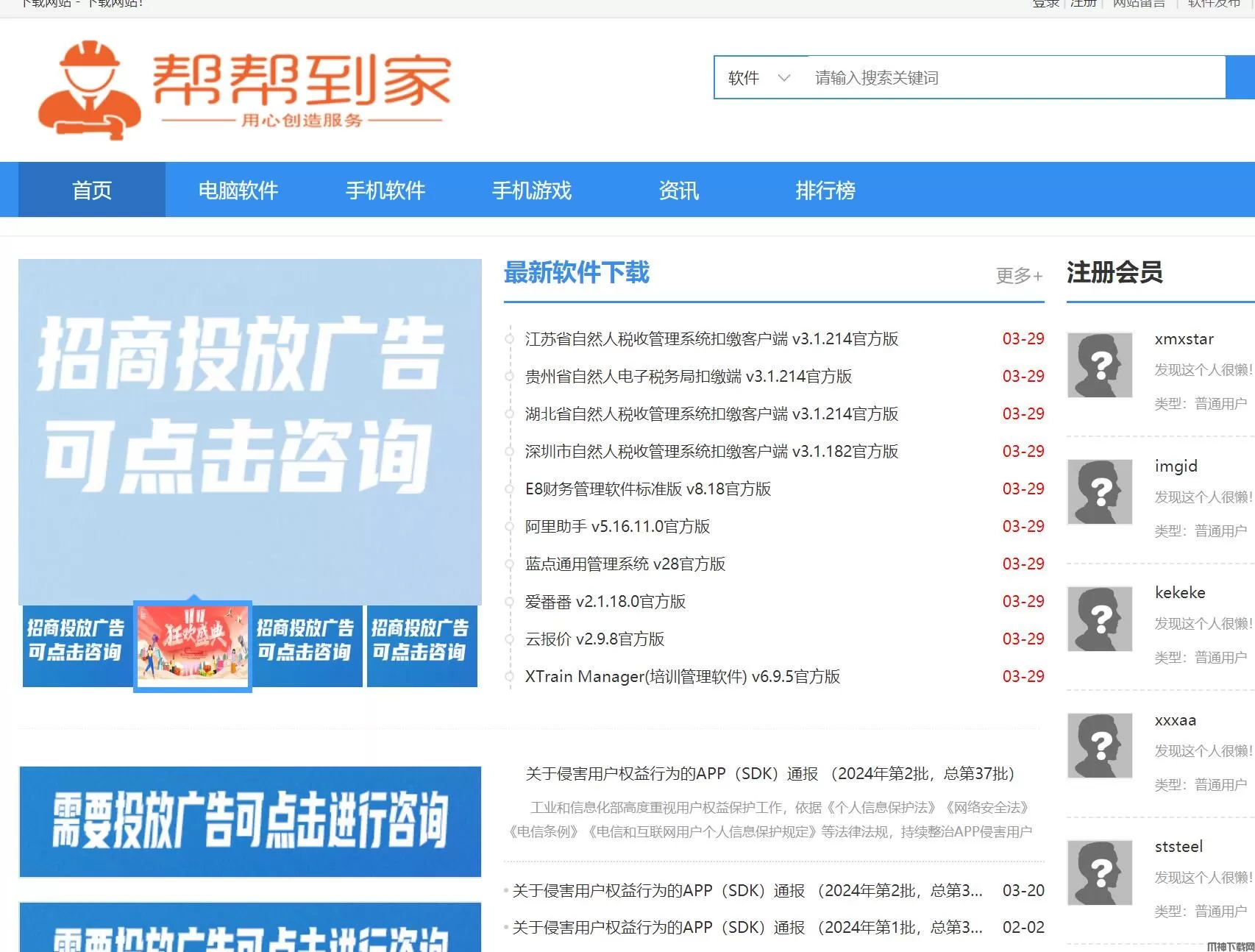Click kekeke's profile avatar
Image resolution: width=1255 pixels, height=952 pixels.
point(1099,619)
